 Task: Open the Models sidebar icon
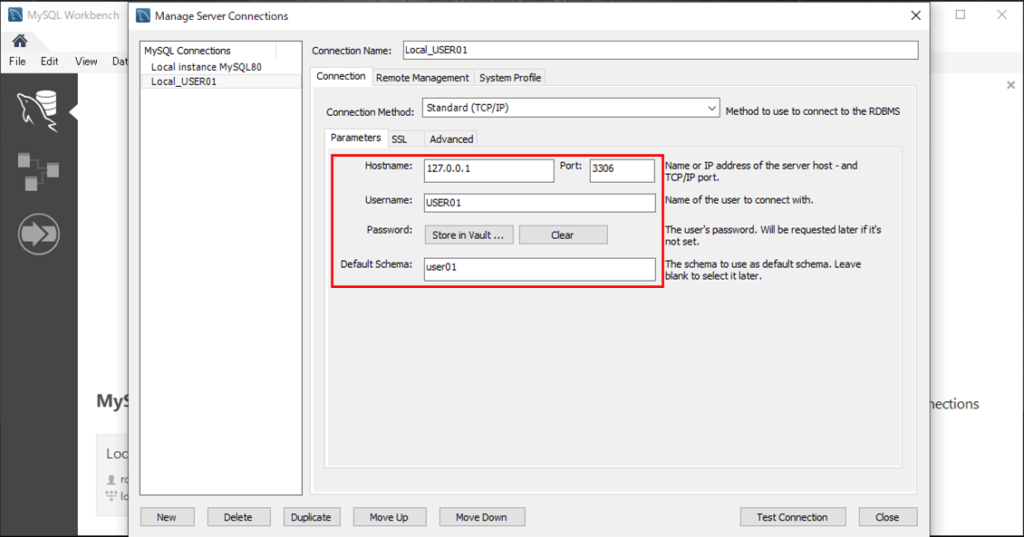(x=38, y=172)
